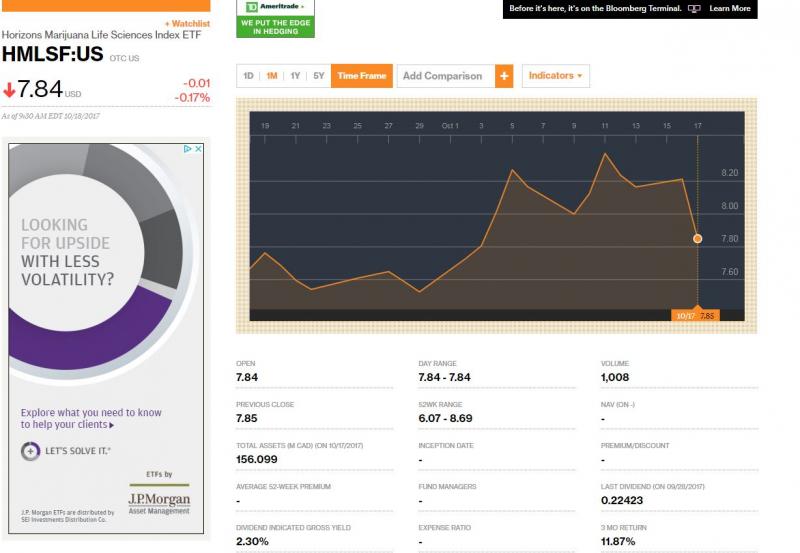Open the Time Frame selector
The image size is (800, 553).
(362, 76)
